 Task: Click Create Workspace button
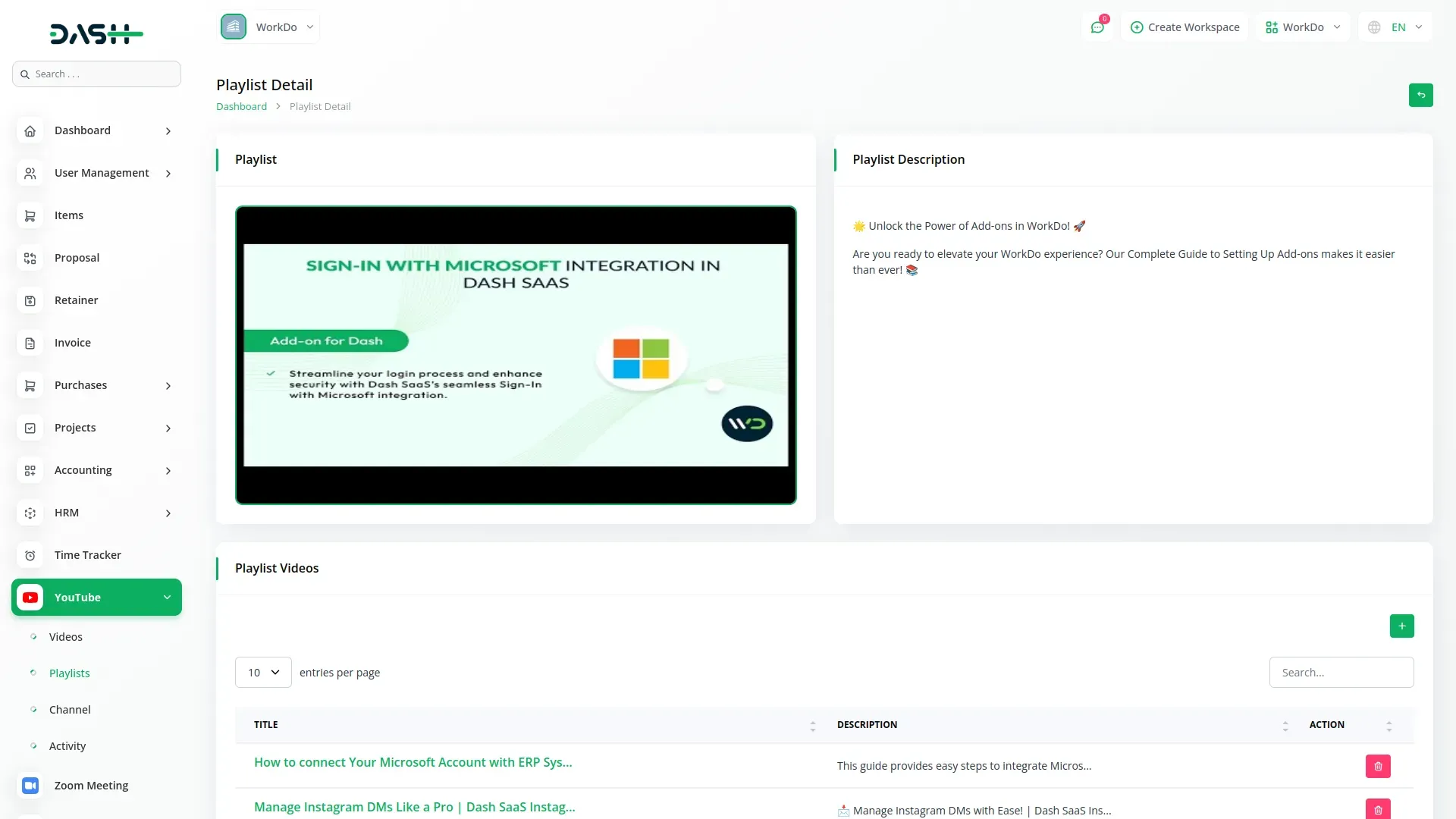tap(1185, 27)
